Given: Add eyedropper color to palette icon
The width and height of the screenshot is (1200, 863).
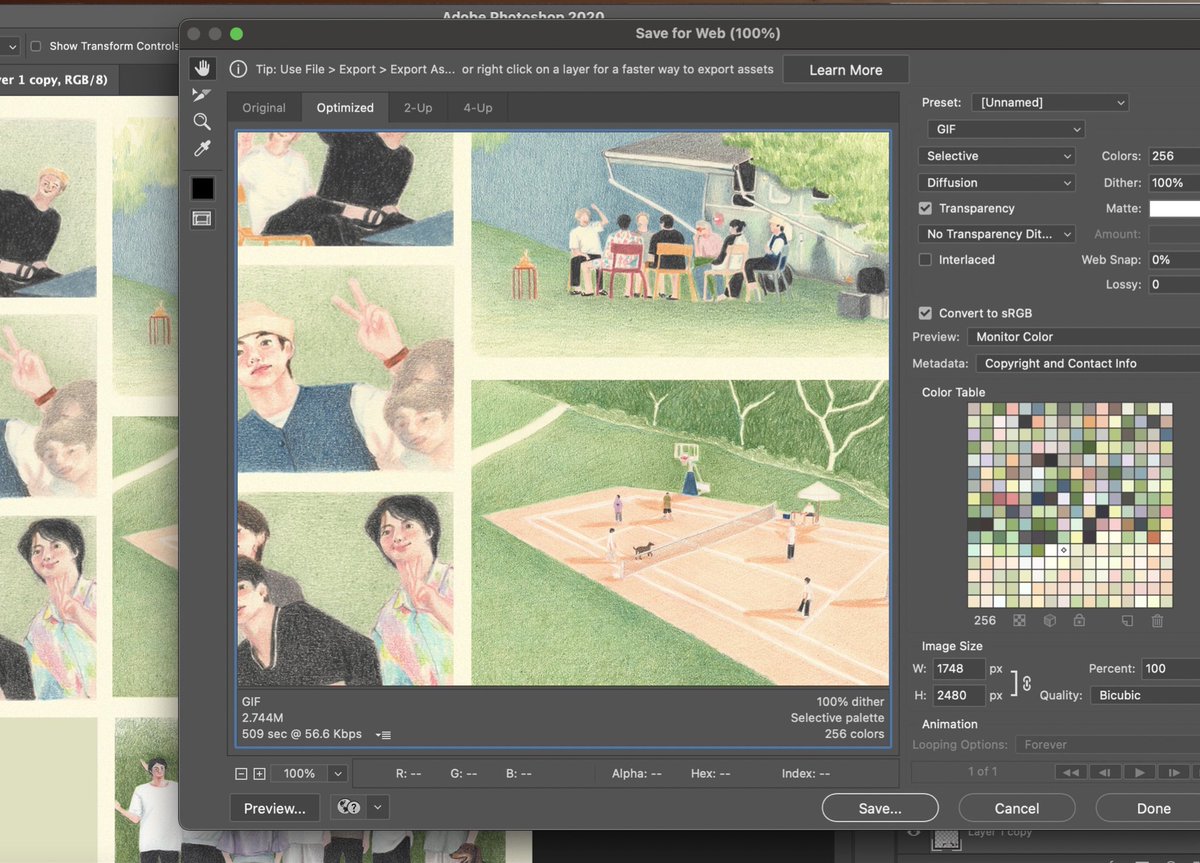Looking at the screenshot, I should click(x=1127, y=621).
